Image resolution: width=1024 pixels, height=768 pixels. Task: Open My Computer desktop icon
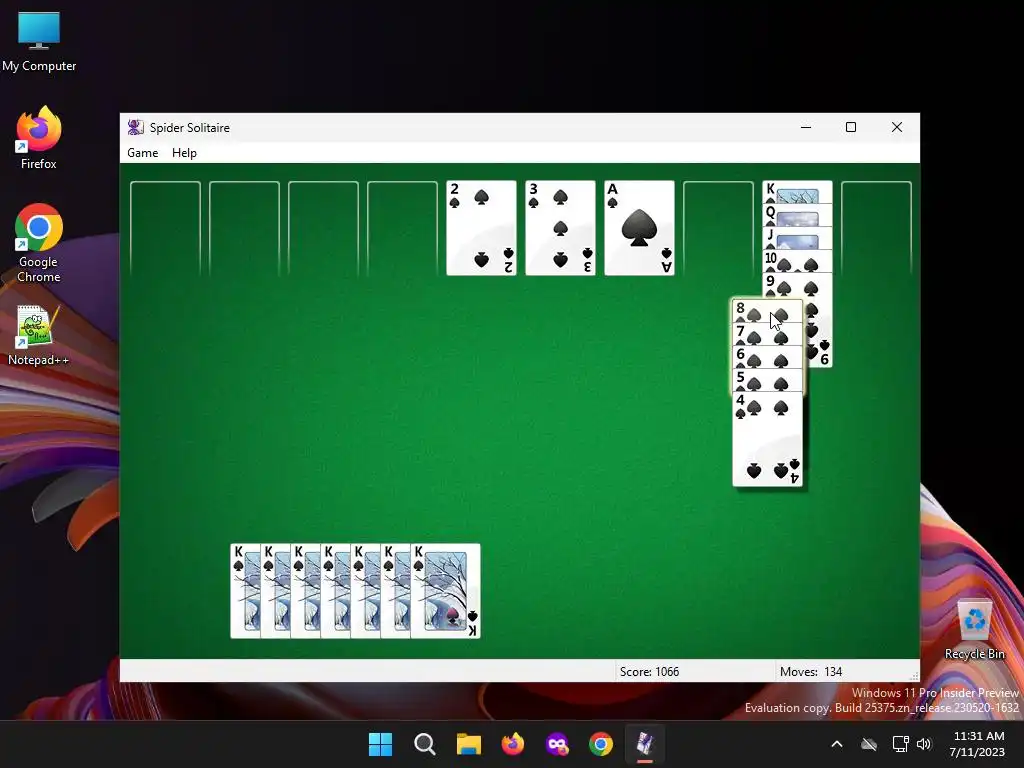(x=39, y=42)
